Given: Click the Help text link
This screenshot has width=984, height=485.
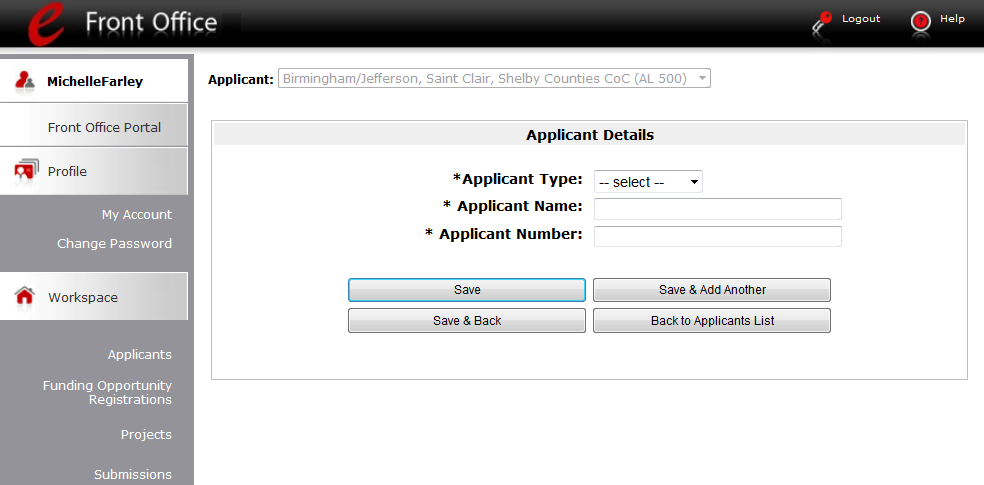Looking at the screenshot, I should point(951,19).
